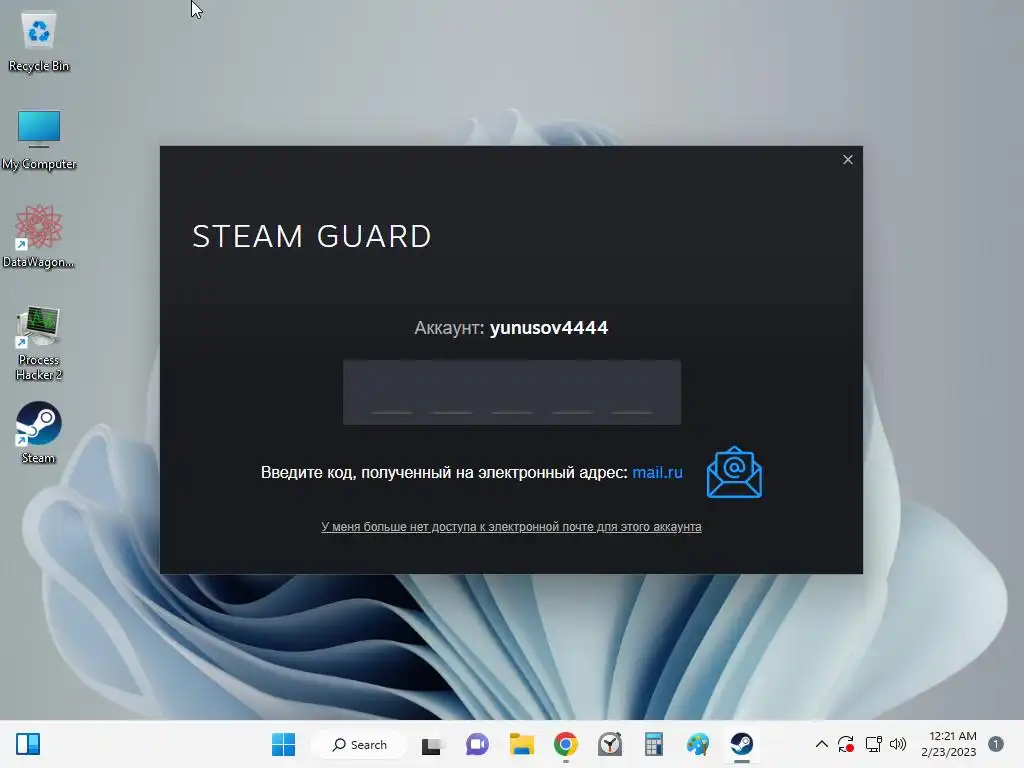1024x768 pixels.
Task: Open Task View from the taskbar
Action: (x=431, y=744)
